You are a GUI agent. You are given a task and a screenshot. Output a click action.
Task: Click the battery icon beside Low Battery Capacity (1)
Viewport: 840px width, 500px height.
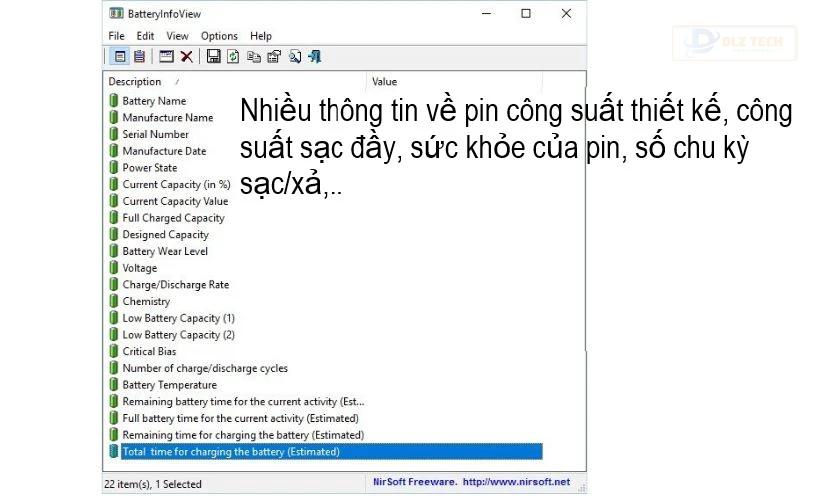[114, 318]
